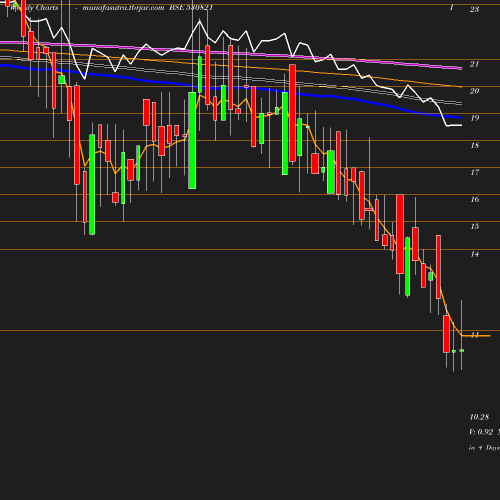
Task: Click the price axis label 20
Action: tap(474, 91)
